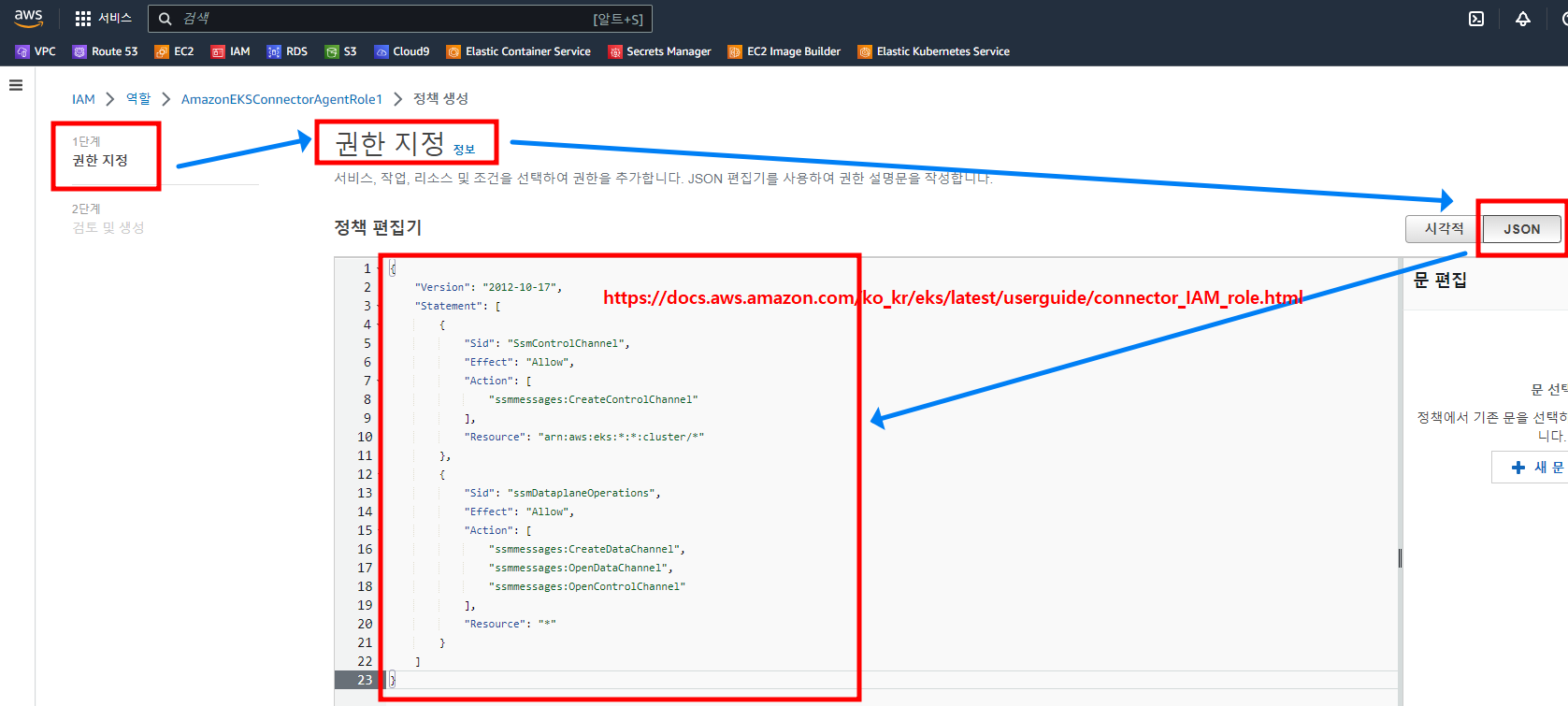Click the "Sid": "ssmDataplaneOperations" line
Image resolution: width=1568 pixels, height=706 pixels.
pos(562,493)
